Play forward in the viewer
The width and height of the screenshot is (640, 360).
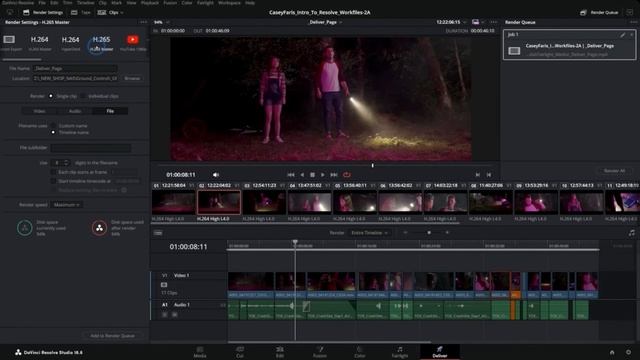[x=322, y=175]
